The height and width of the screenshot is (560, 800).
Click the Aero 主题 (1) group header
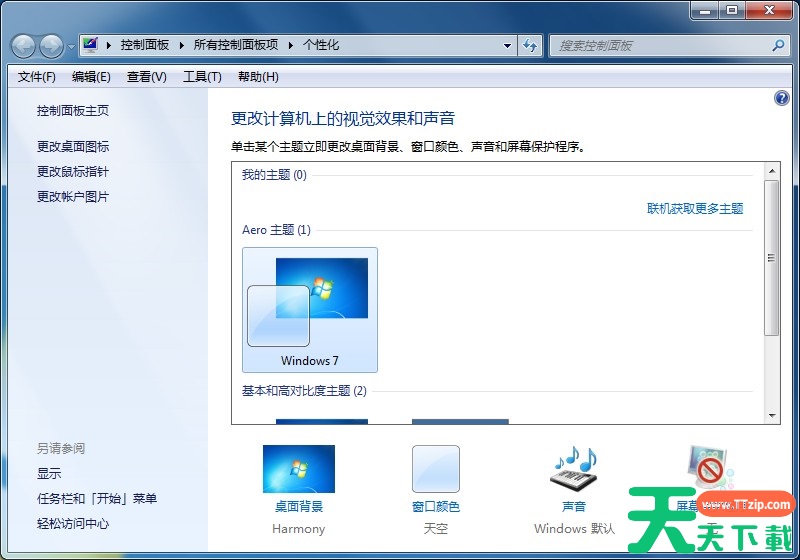pyautogui.click(x=276, y=230)
